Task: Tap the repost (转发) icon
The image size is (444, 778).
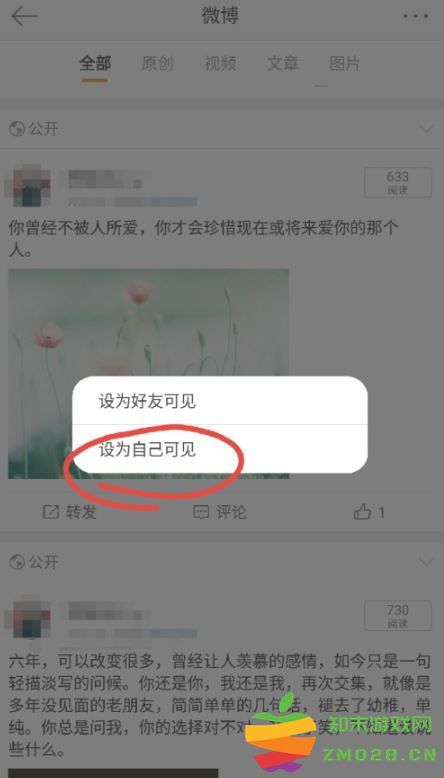Action: tap(51, 512)
